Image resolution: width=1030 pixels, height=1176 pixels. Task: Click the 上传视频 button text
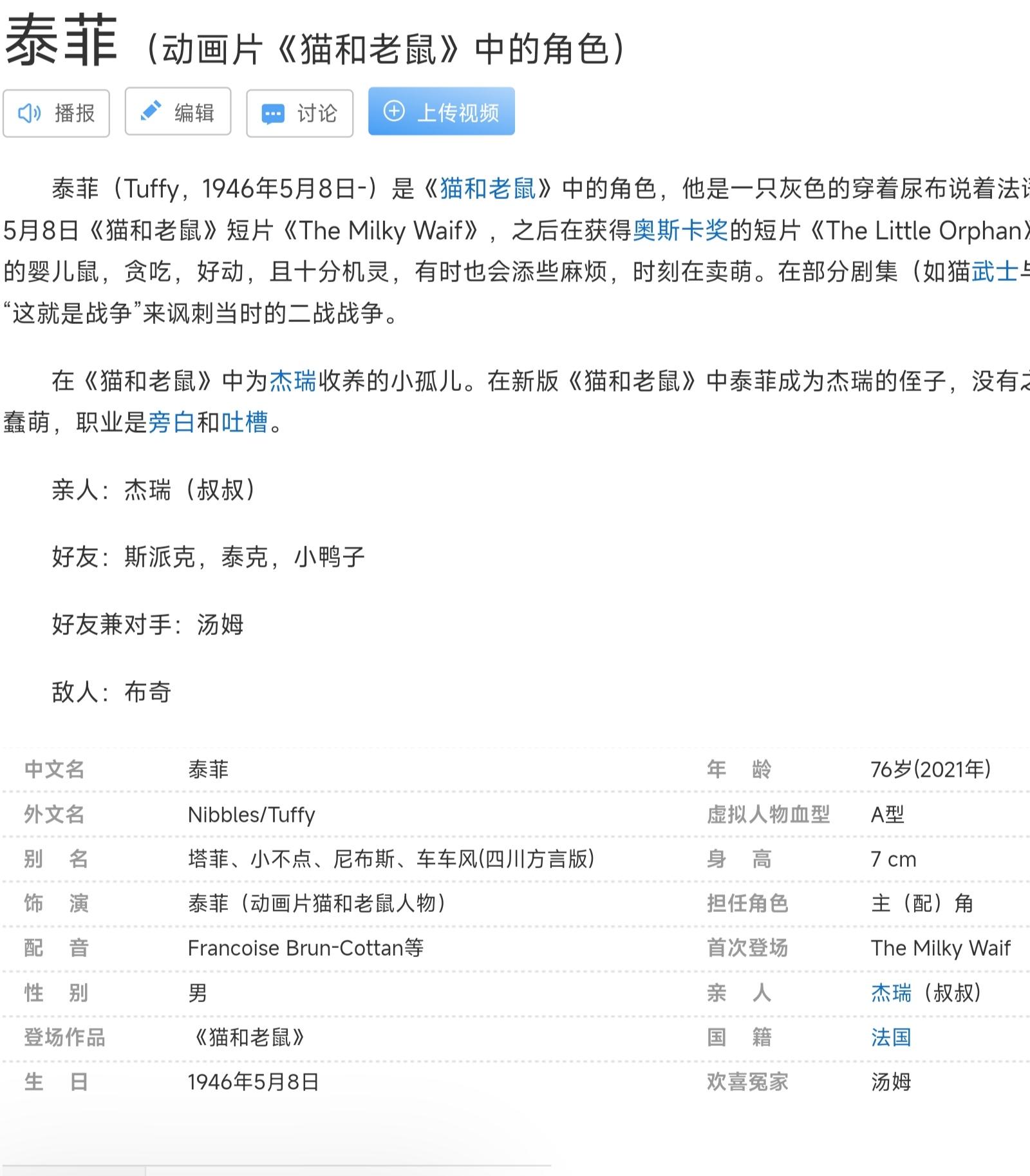(x=458, y=113)
